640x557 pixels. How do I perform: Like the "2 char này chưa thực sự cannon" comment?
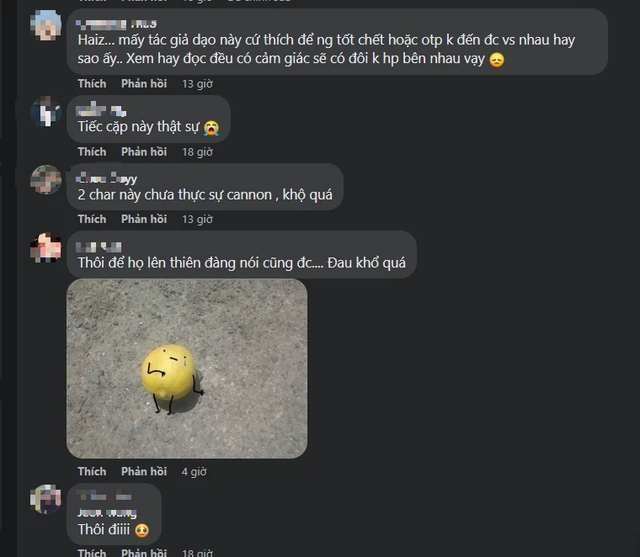92,219
